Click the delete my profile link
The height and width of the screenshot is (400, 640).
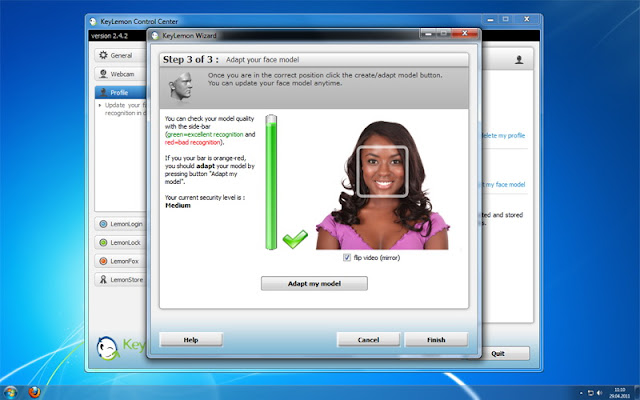coord(503,136)
